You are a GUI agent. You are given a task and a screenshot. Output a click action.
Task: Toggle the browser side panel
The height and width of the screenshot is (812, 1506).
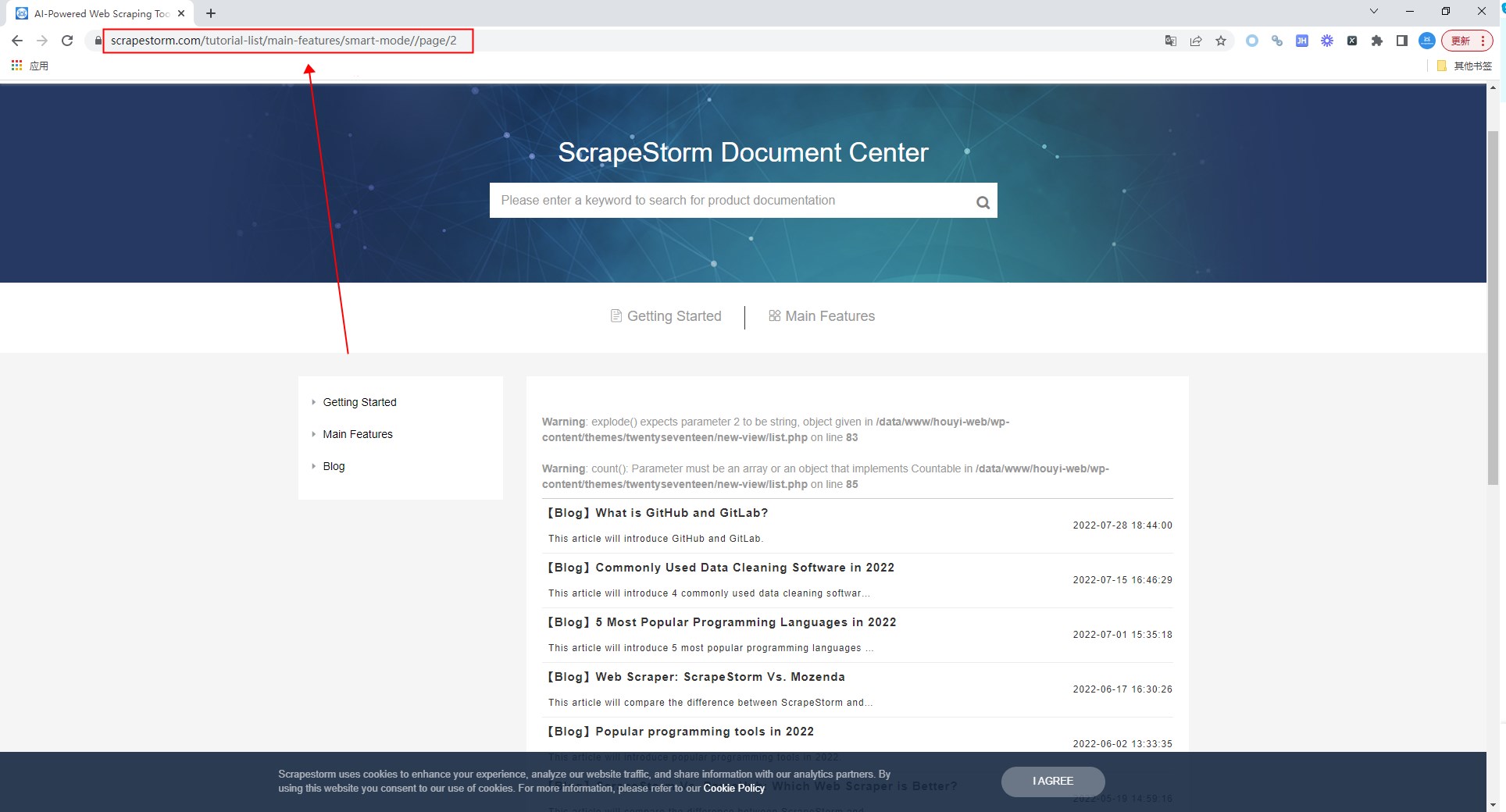coord(1402,41)
